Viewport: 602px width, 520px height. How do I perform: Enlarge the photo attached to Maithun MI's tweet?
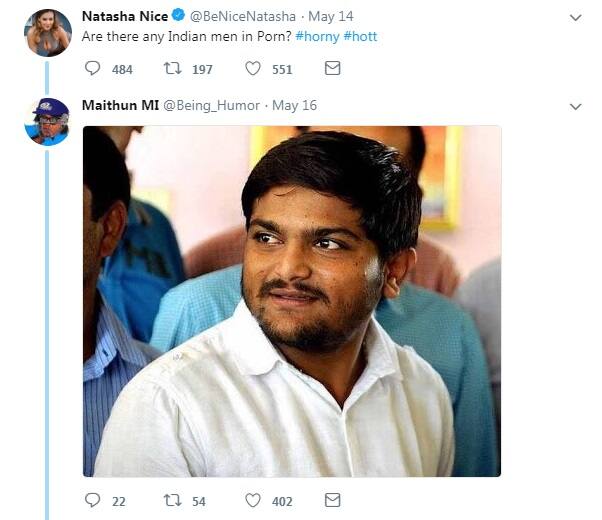(291, 300)
